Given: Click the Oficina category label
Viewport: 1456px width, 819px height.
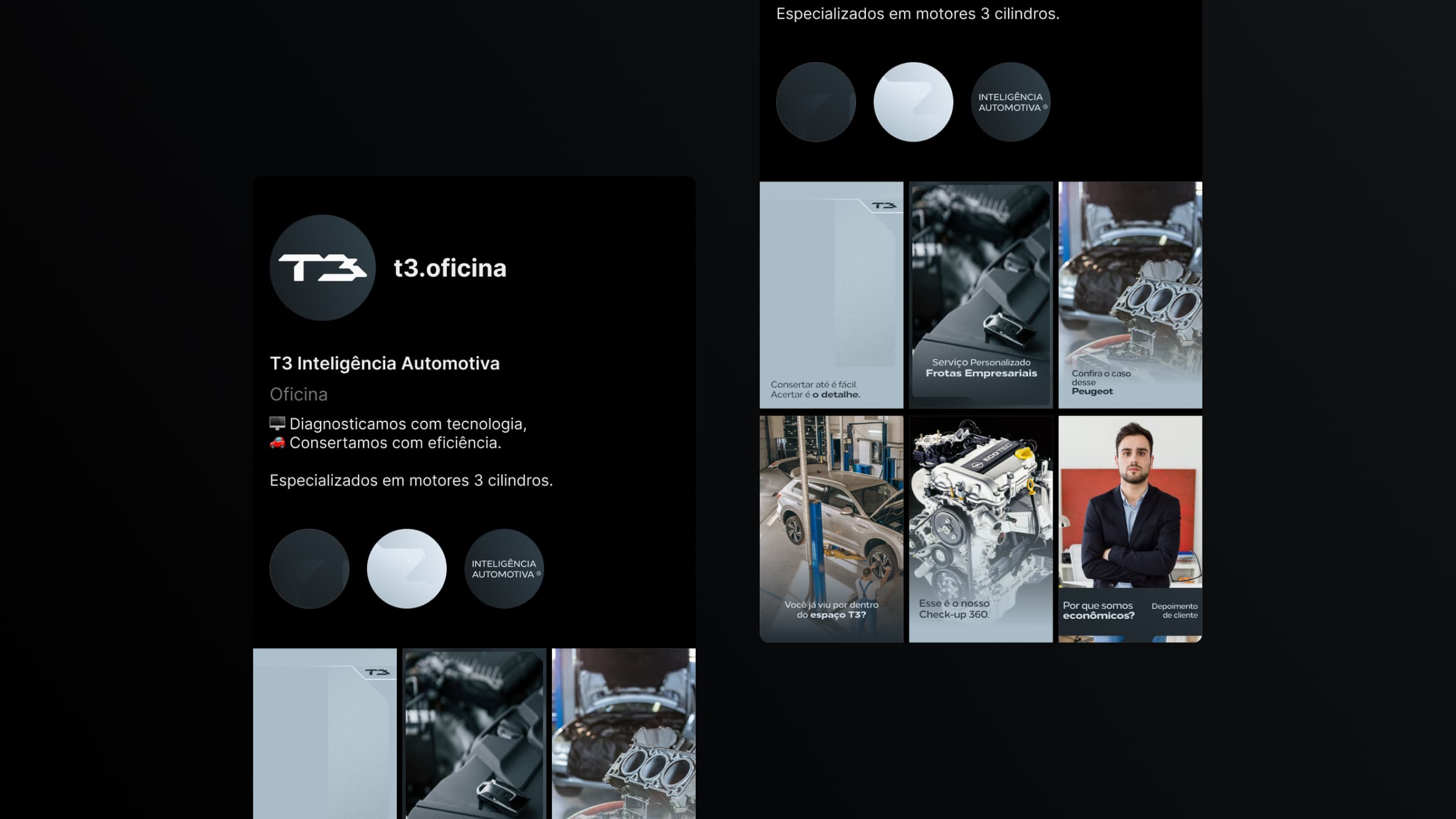Looking at the screenshot, I should click(x=298, y=394).
